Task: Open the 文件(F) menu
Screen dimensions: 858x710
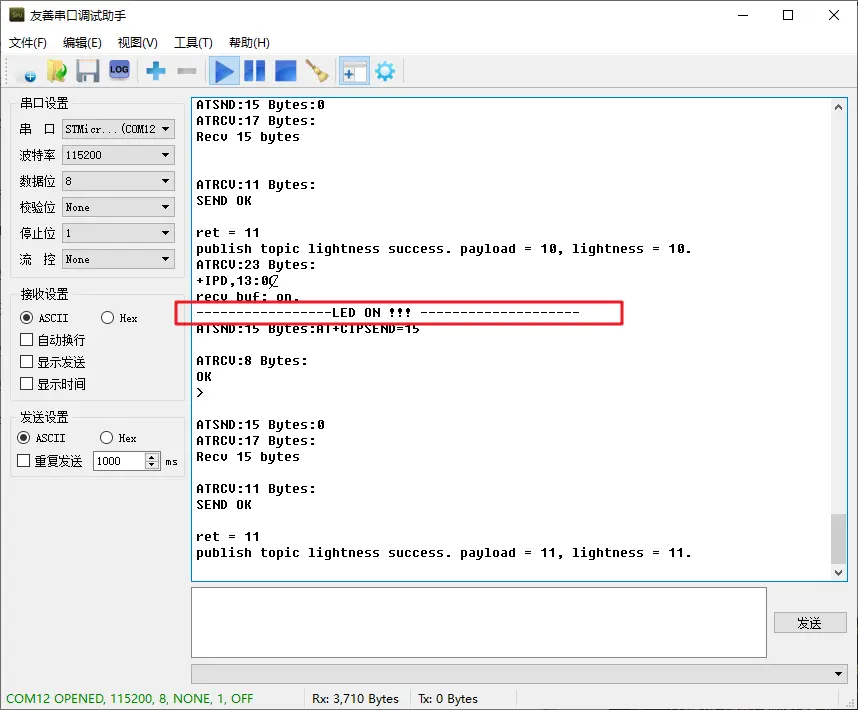Action: [x=28, y=43]
